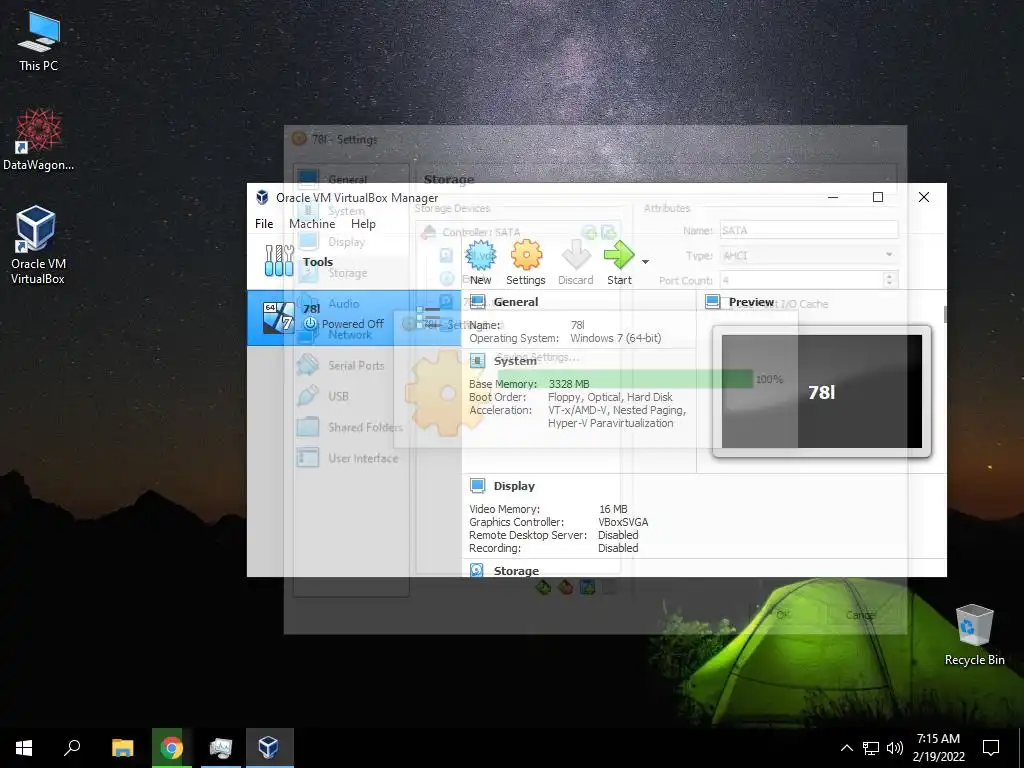Click the 78l preview thumbnail
This screenshot has width=1024, height=768.
point(822,391)
